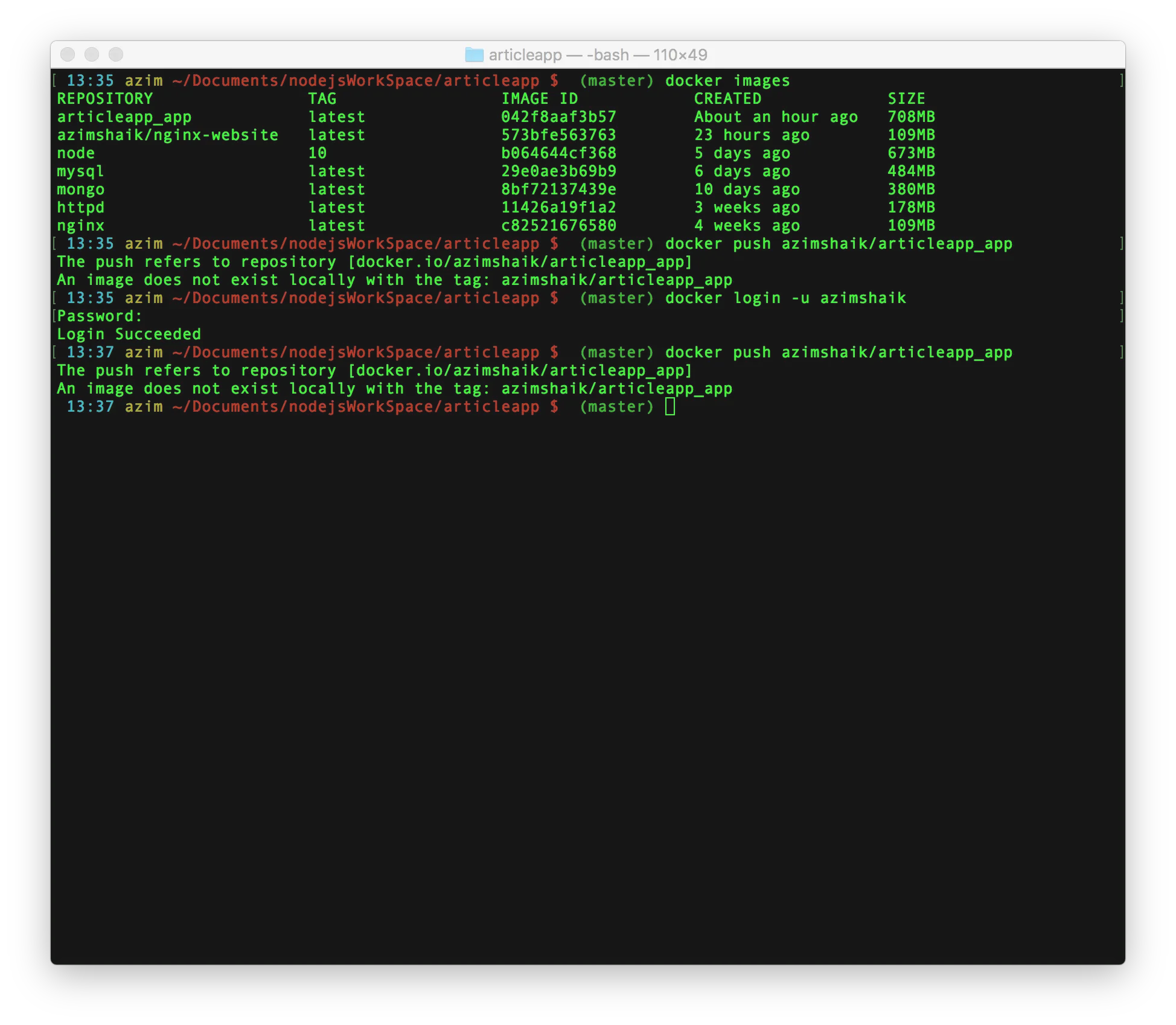Click the terminal cursor block at last prompt

click(x=669, y=407)
